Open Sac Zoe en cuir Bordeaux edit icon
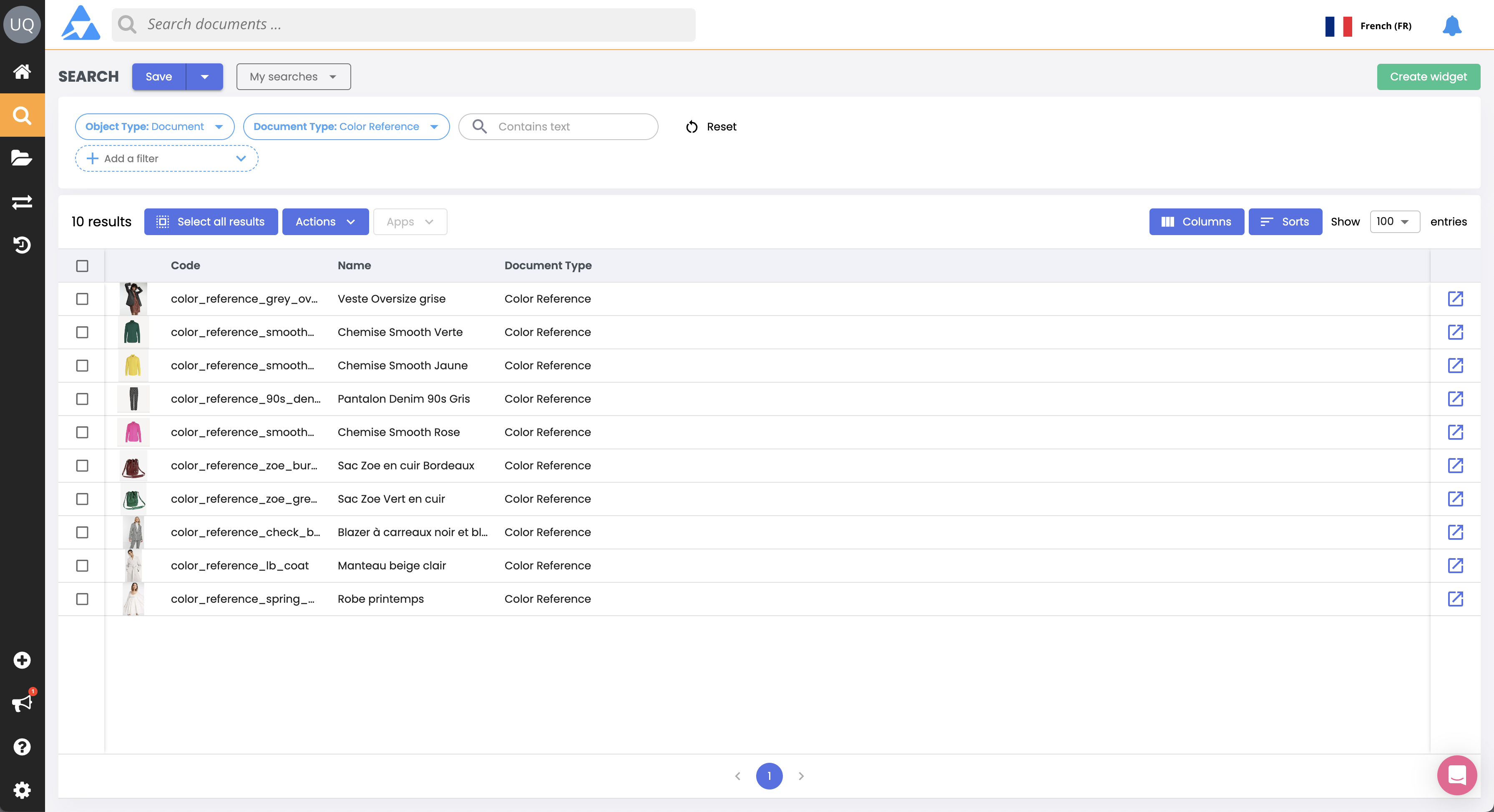 1456,466
